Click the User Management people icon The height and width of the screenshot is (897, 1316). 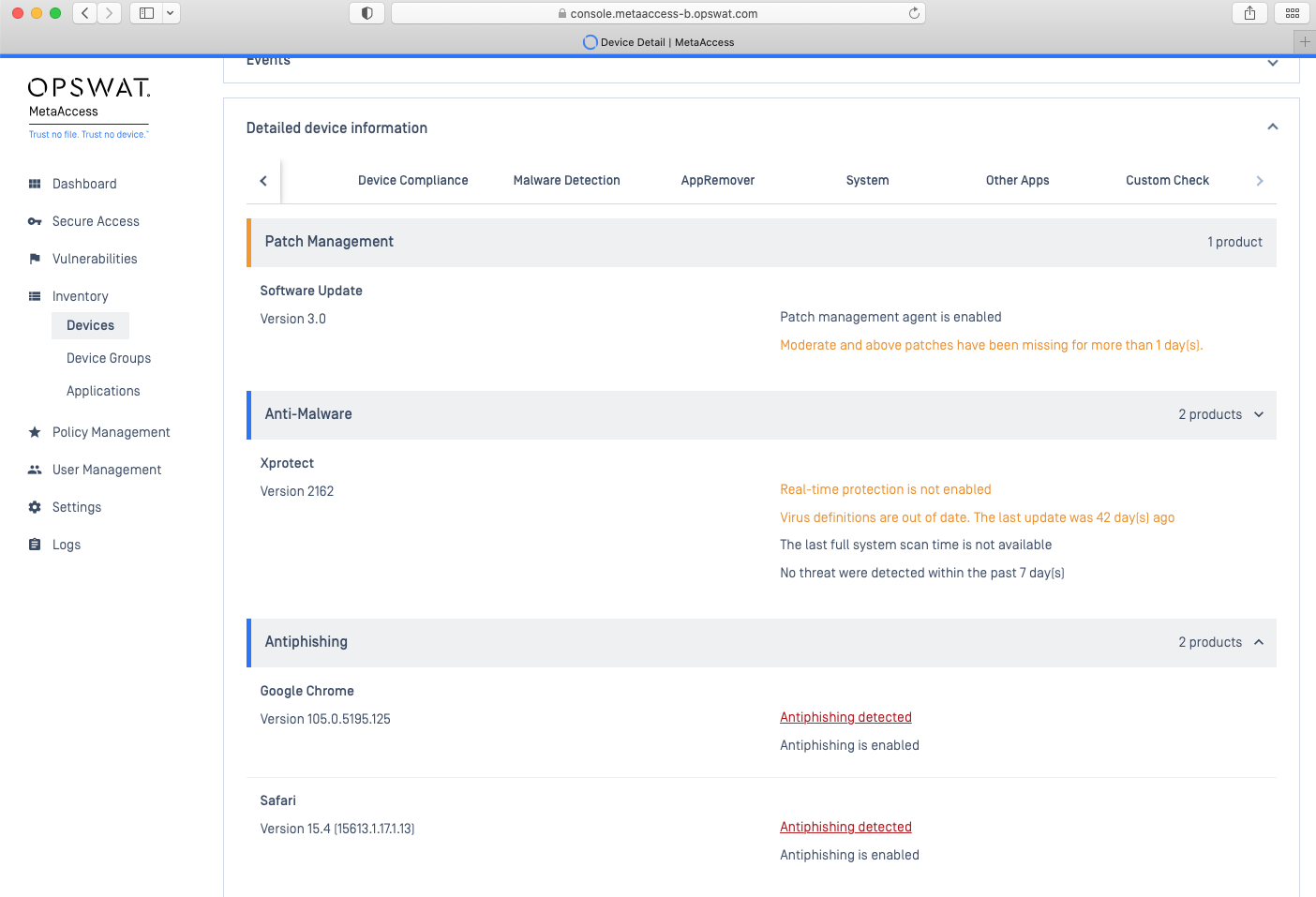[x=35, y=470]
